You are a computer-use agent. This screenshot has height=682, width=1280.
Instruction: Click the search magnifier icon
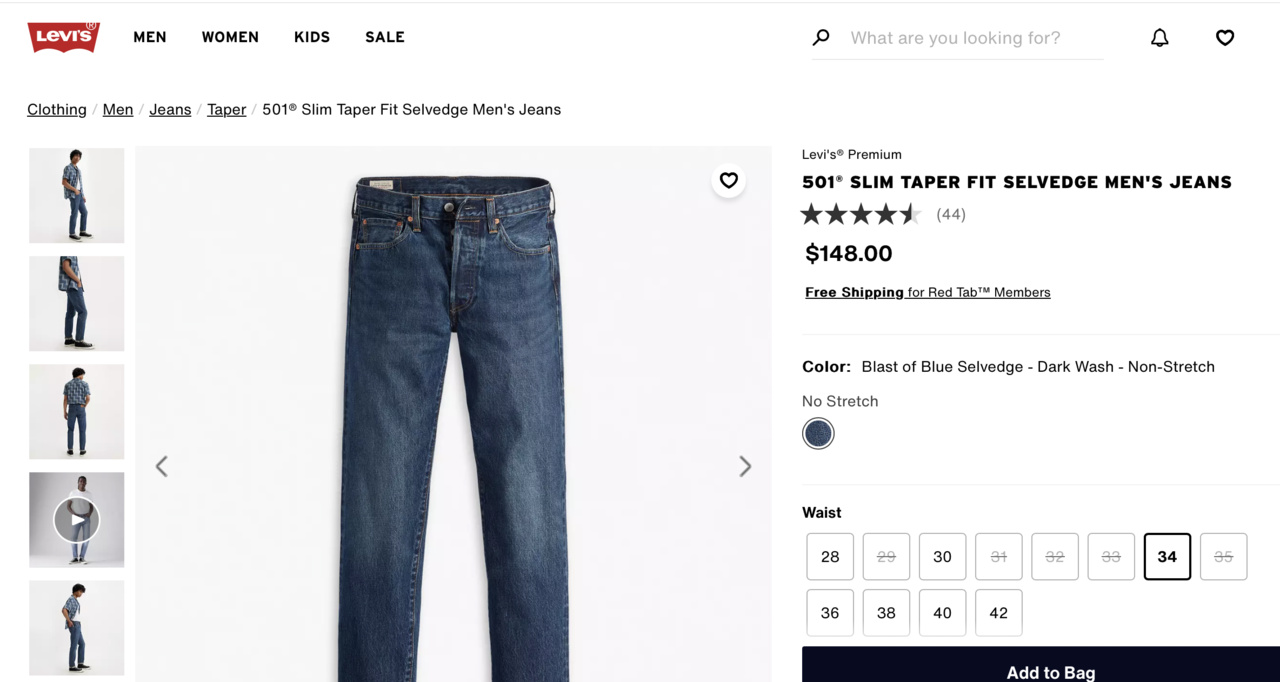click(x=821, y=38)
